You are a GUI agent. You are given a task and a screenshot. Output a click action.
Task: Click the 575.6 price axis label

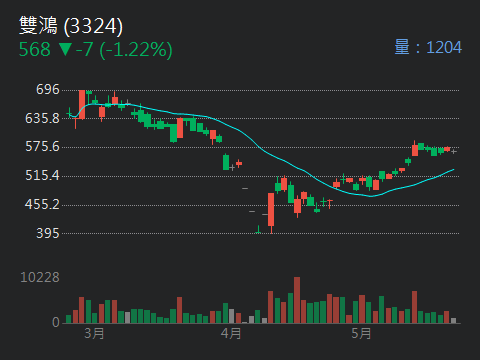tap(42, 147)
